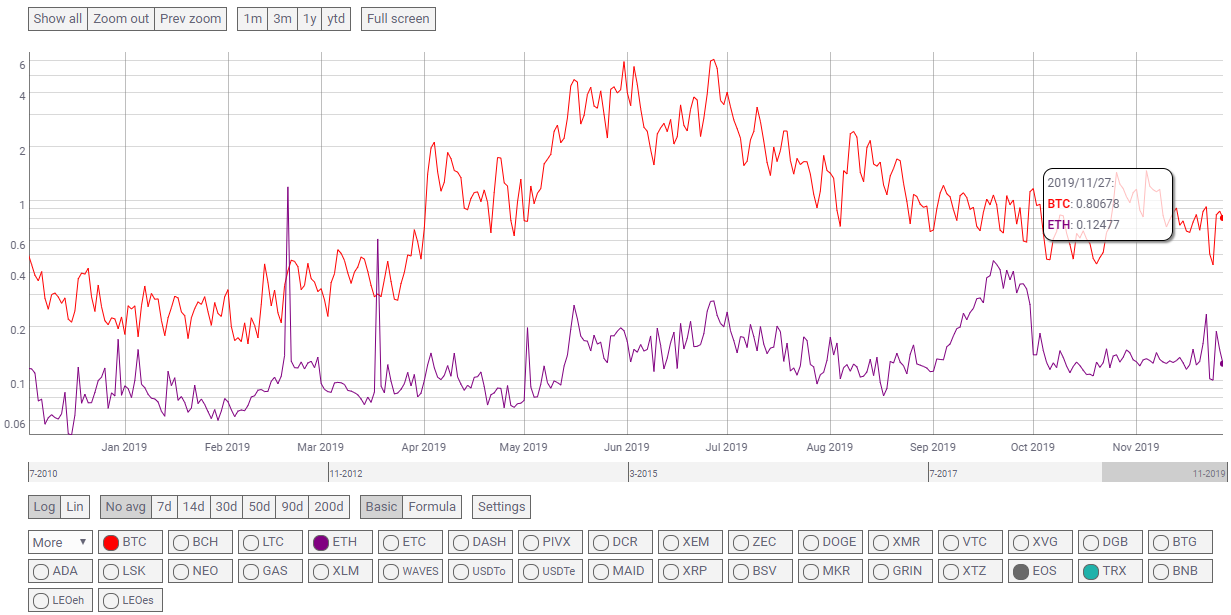Select the 7d averaging option

click(163, 507)
